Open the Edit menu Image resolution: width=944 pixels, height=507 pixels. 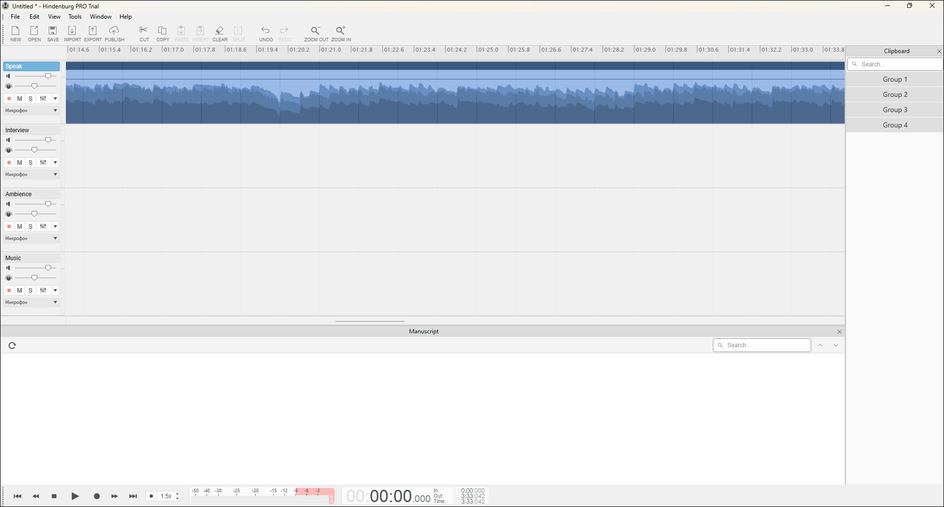point(34,17)
